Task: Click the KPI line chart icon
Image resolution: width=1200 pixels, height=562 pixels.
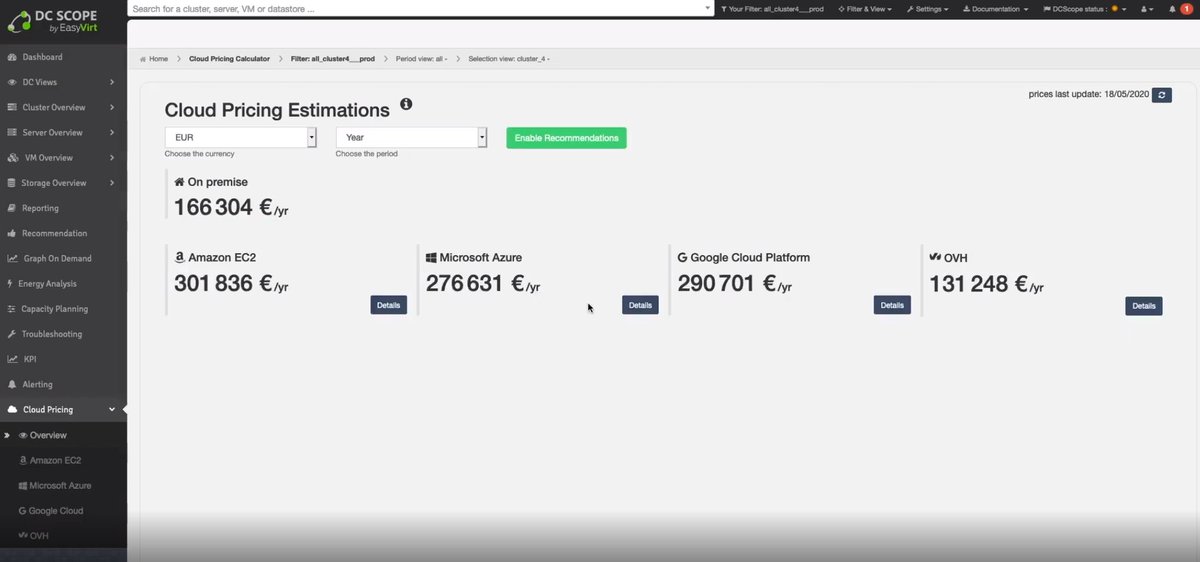Action: (x=12, y=359)
